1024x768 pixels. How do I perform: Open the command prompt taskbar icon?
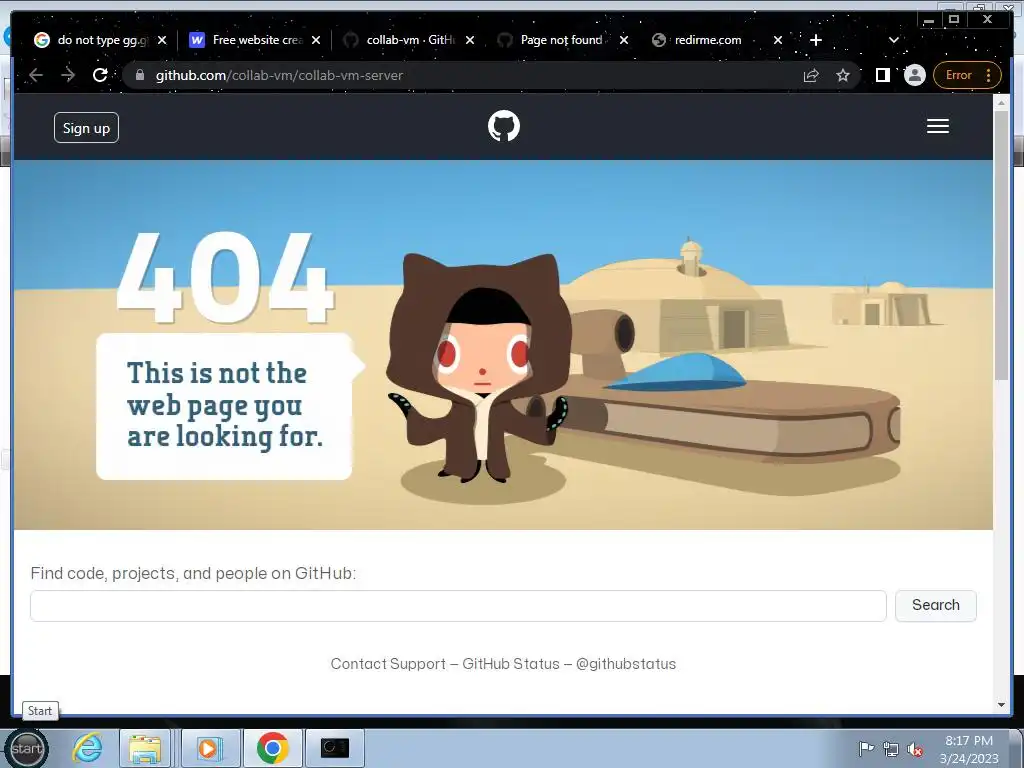[x=334, y=748]
